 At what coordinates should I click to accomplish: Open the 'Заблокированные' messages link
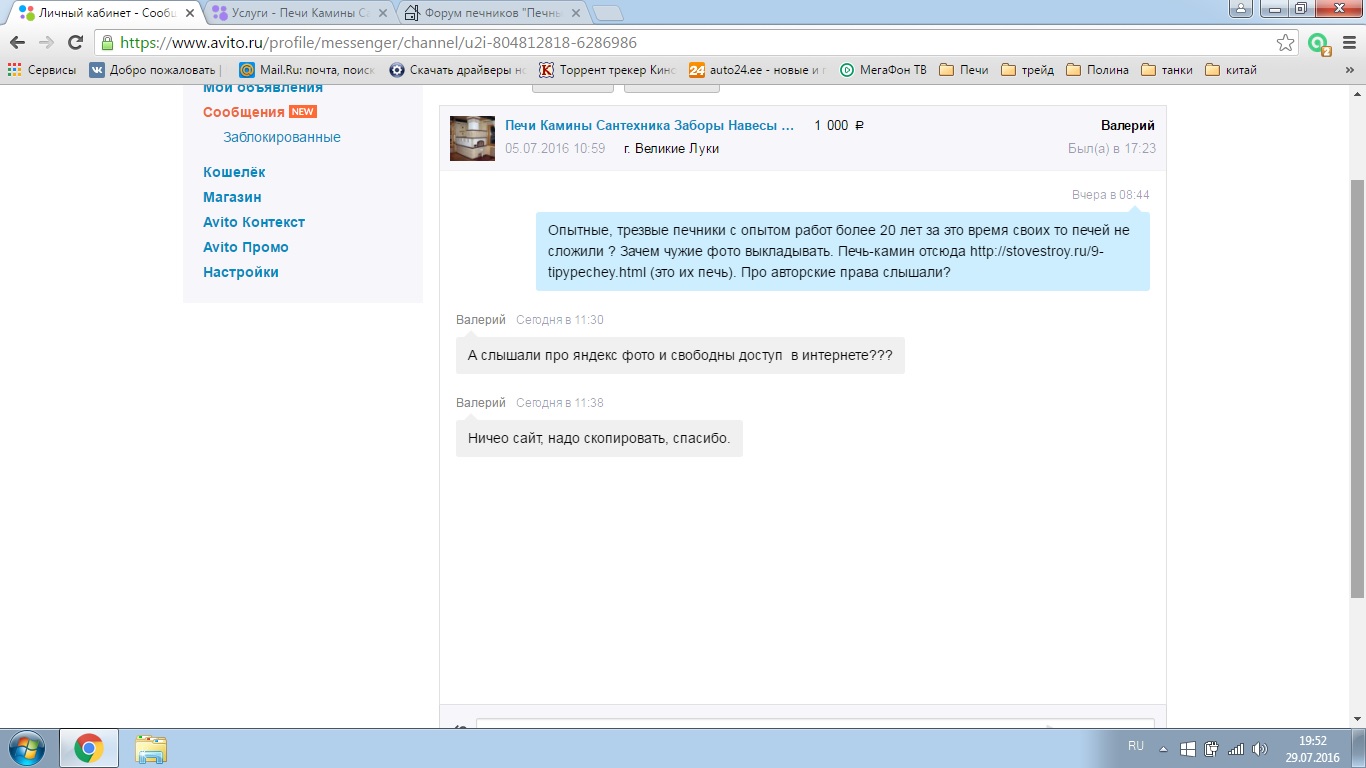[x=282, y=137]
